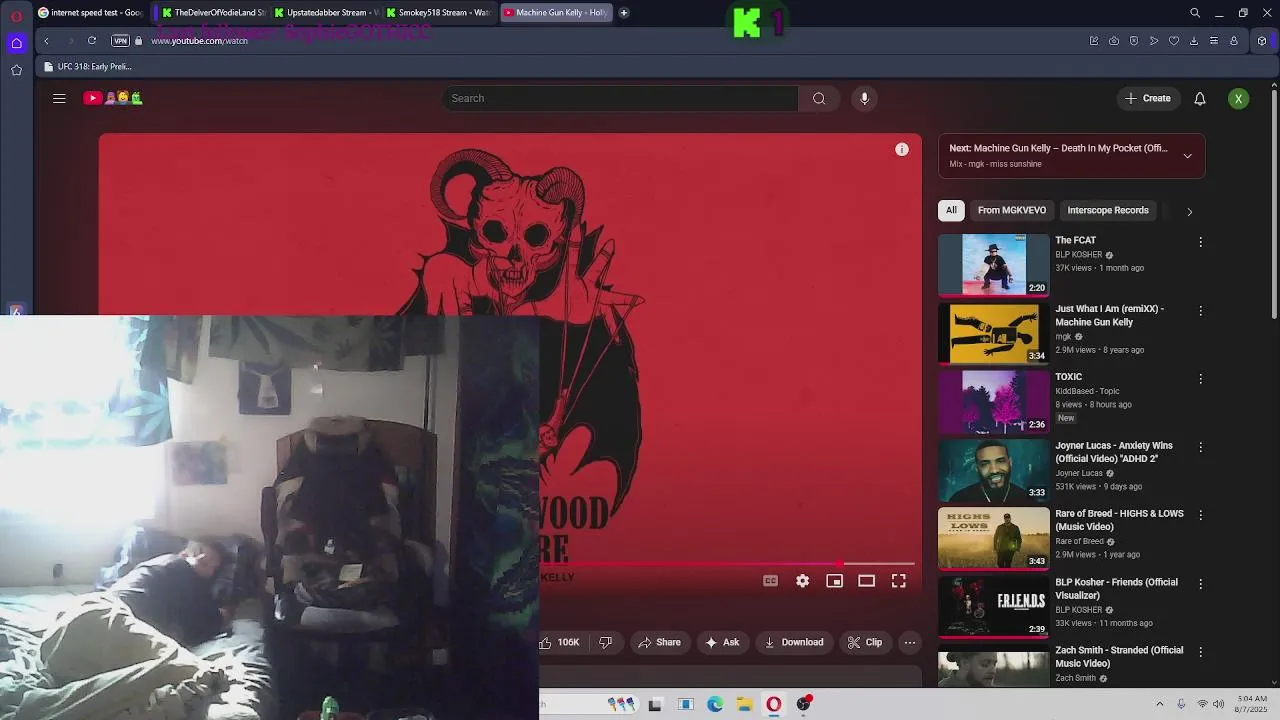Click the Ask button
1280x720 pixels.
pos(723,642)
